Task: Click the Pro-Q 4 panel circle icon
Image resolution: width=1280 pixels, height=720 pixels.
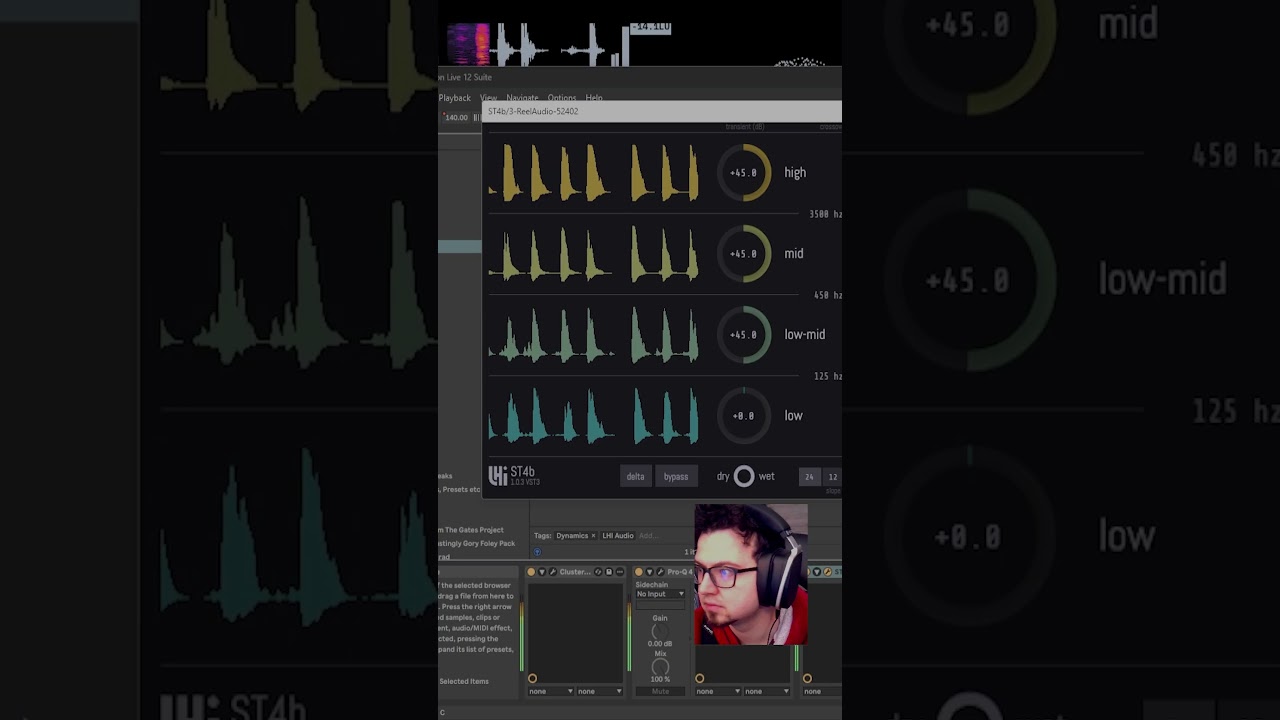Action: click(x=699, y=678)
